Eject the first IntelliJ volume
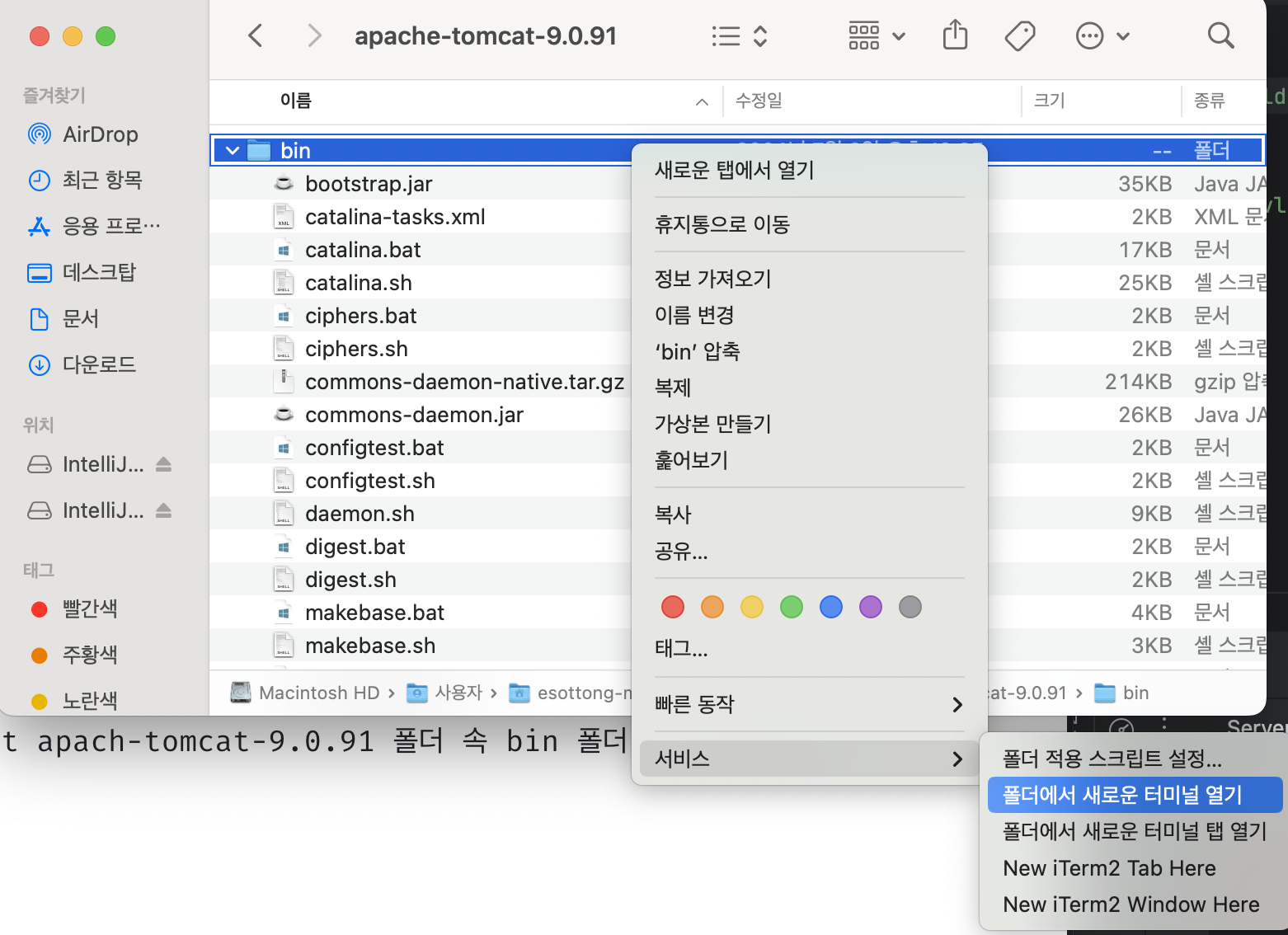This screenshot has height=935, width=1288. pyautogui.click(x=164, y=464)
